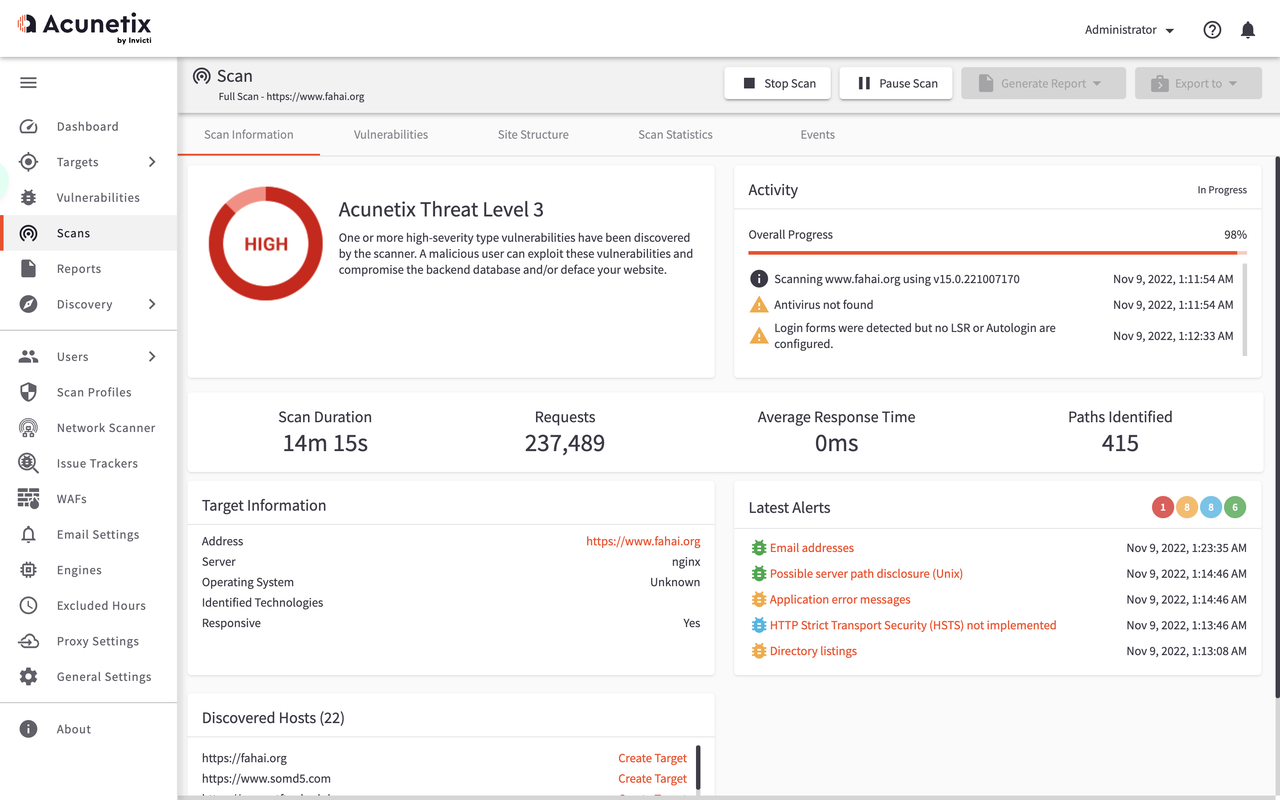
Task: Expand the Targets submenu chevron
Action: tap(152, 162)
